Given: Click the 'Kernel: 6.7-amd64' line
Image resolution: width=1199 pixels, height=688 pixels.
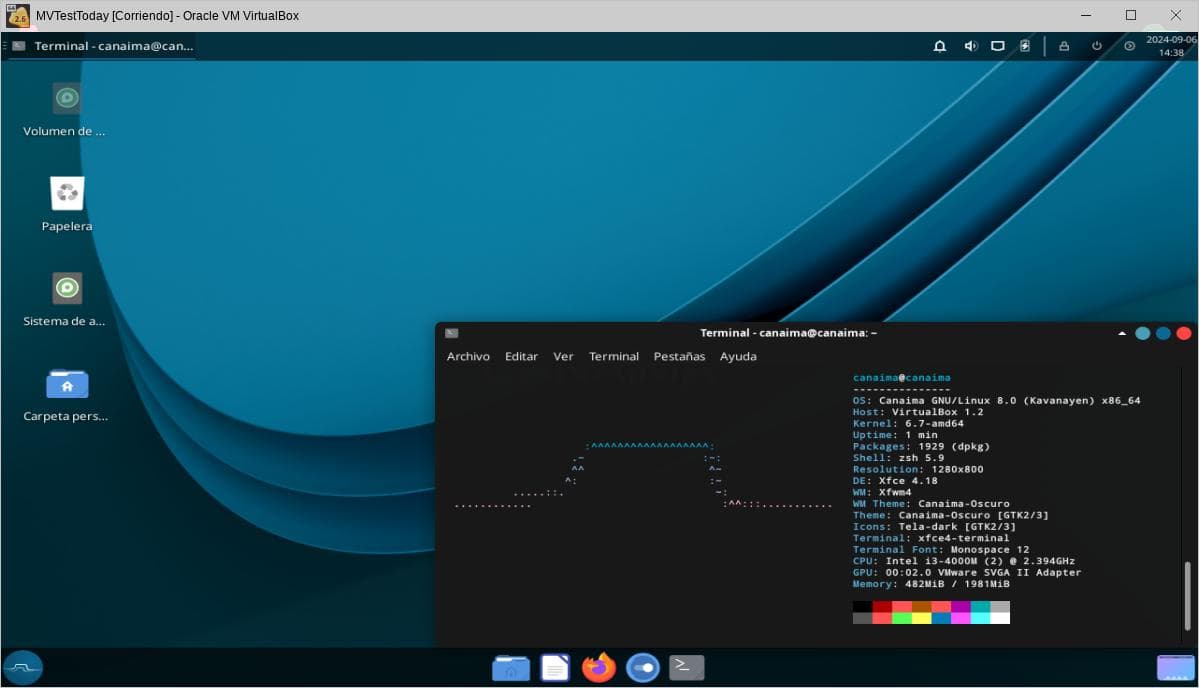Looking at the screenshot, I should pyautogui.click(x=908, y=424).
